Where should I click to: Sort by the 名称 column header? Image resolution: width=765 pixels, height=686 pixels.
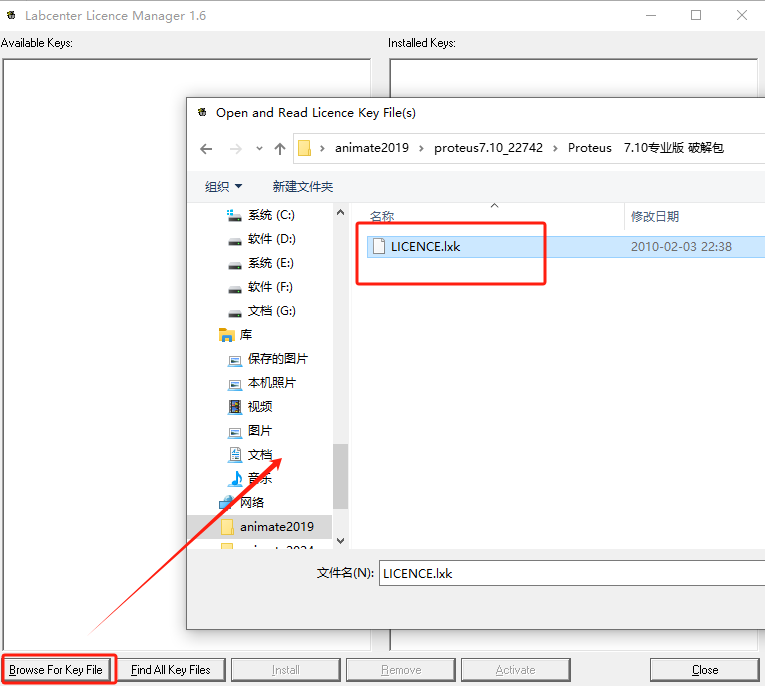[x=382, y=216]
